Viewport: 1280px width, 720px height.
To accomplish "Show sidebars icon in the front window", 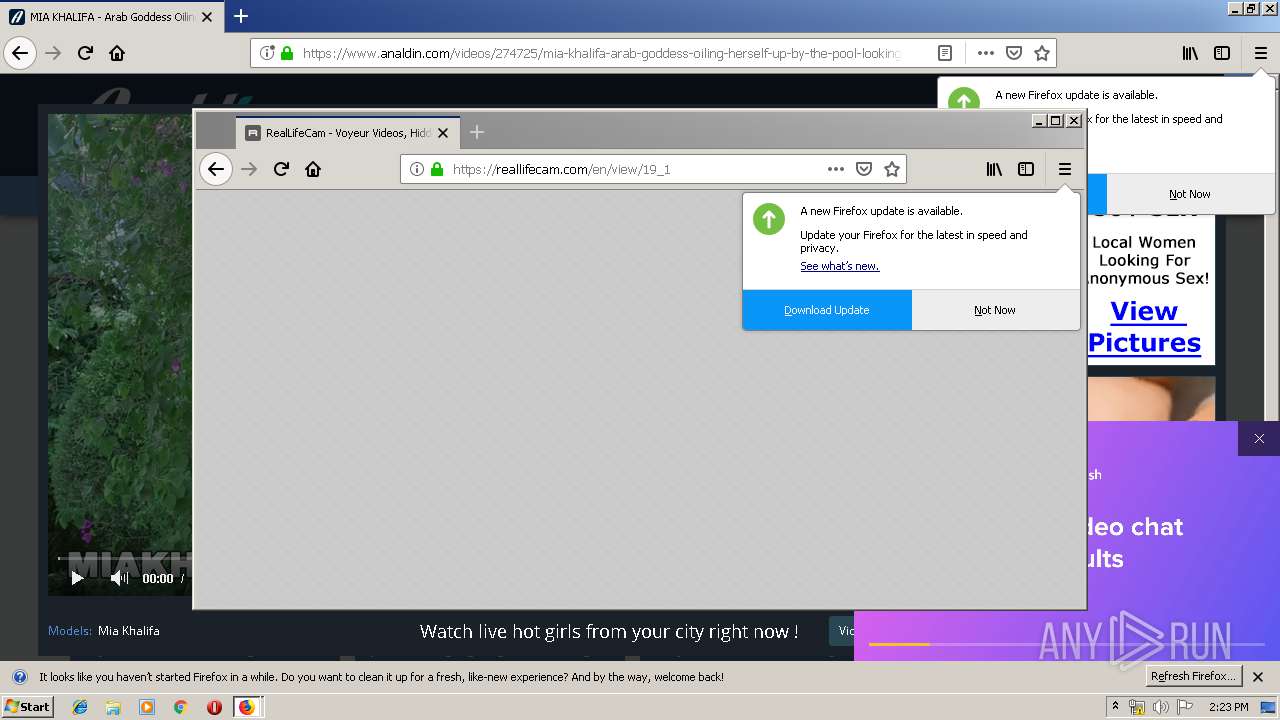I will click(1026, 169).
